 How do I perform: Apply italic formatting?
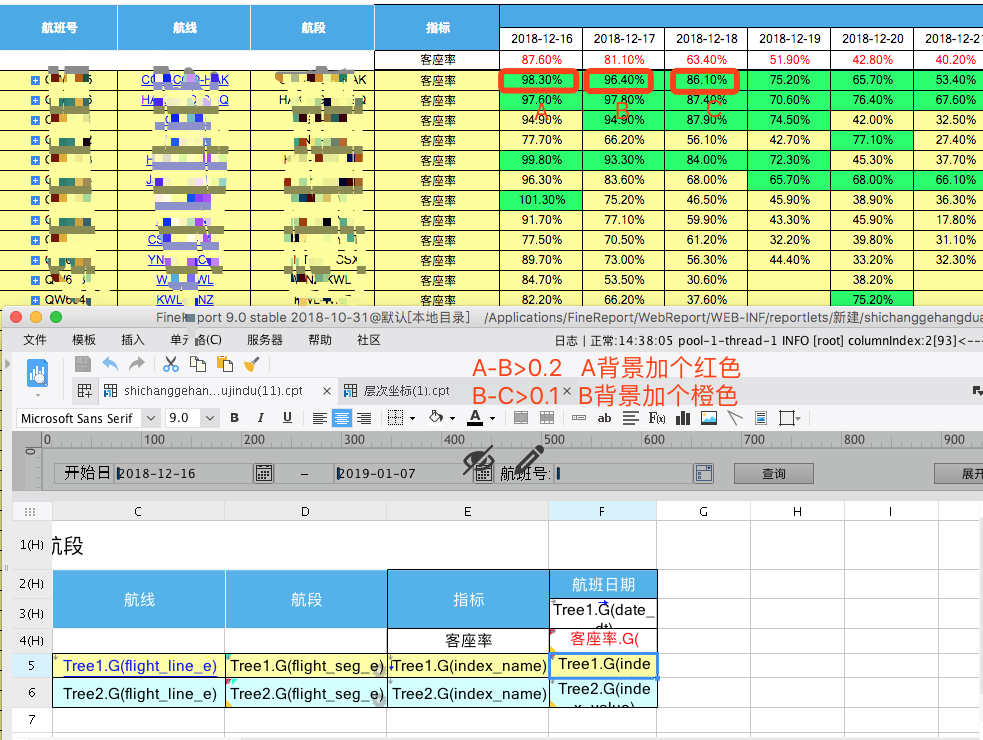point(260,418)
